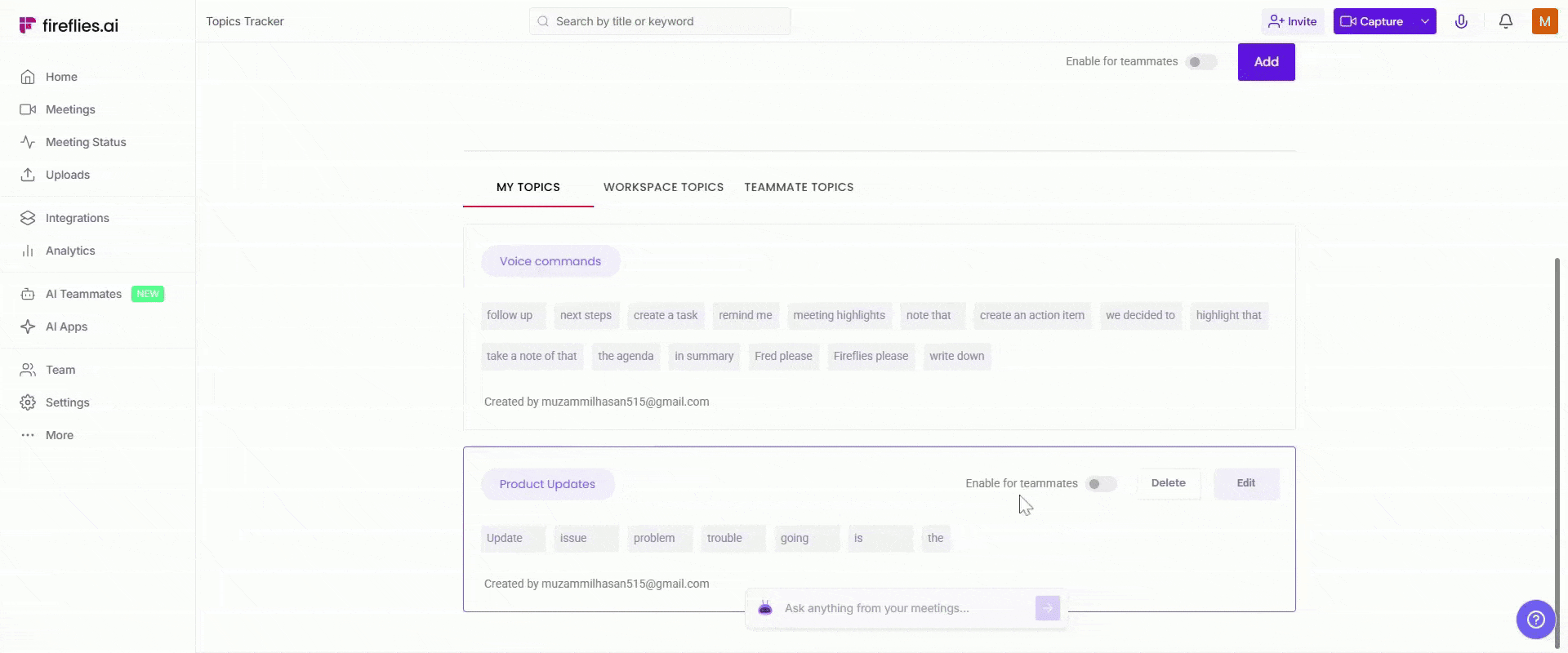Open Meetings via its camera icon
1568x653 pixels.
tap(28, 109)
